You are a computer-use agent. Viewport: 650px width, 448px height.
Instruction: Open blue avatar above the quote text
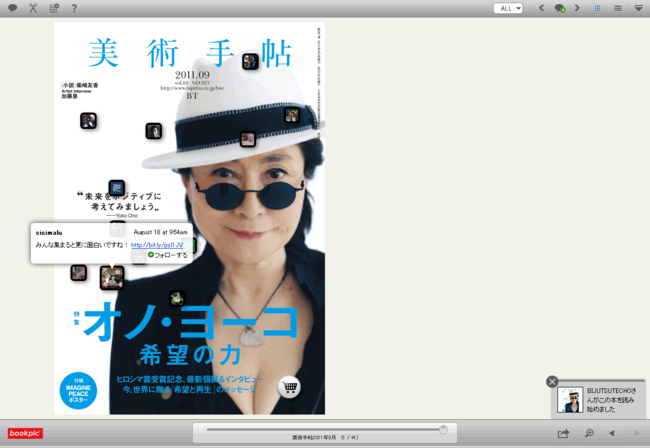click(117, 188)
